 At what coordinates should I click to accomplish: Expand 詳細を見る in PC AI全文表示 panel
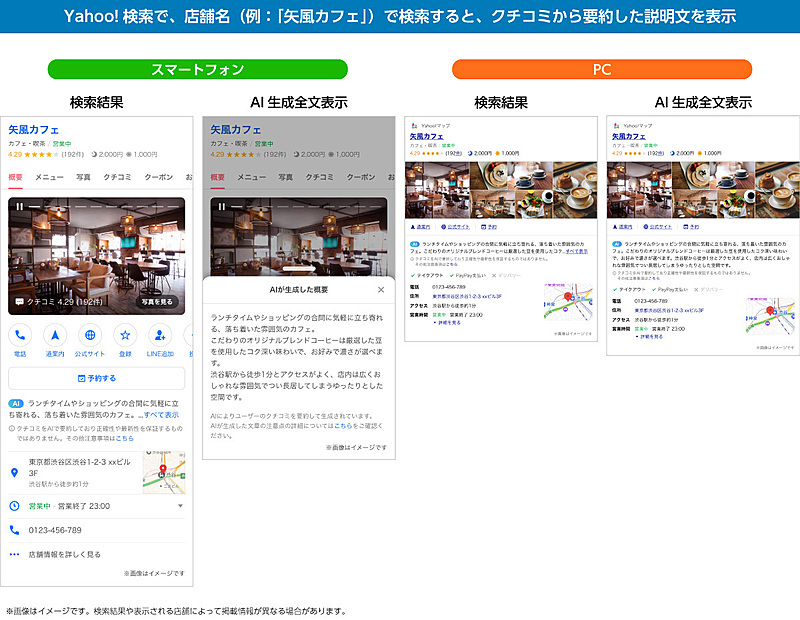tap(649, 337)
